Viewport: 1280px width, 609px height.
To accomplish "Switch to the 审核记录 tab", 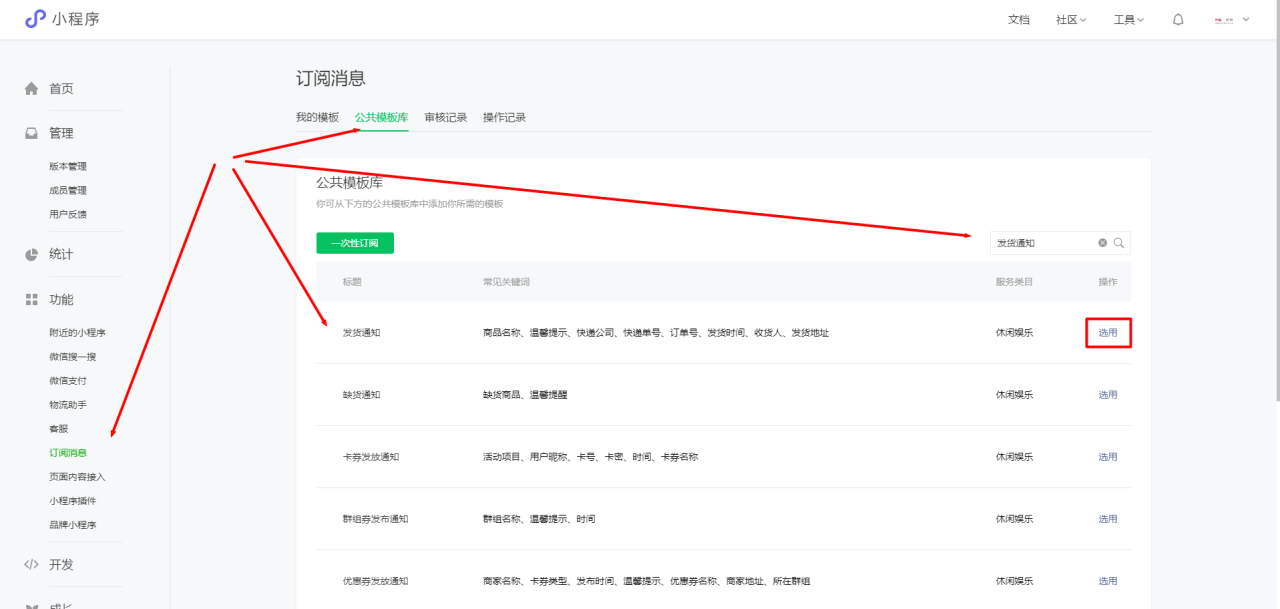I will point(445,117).
